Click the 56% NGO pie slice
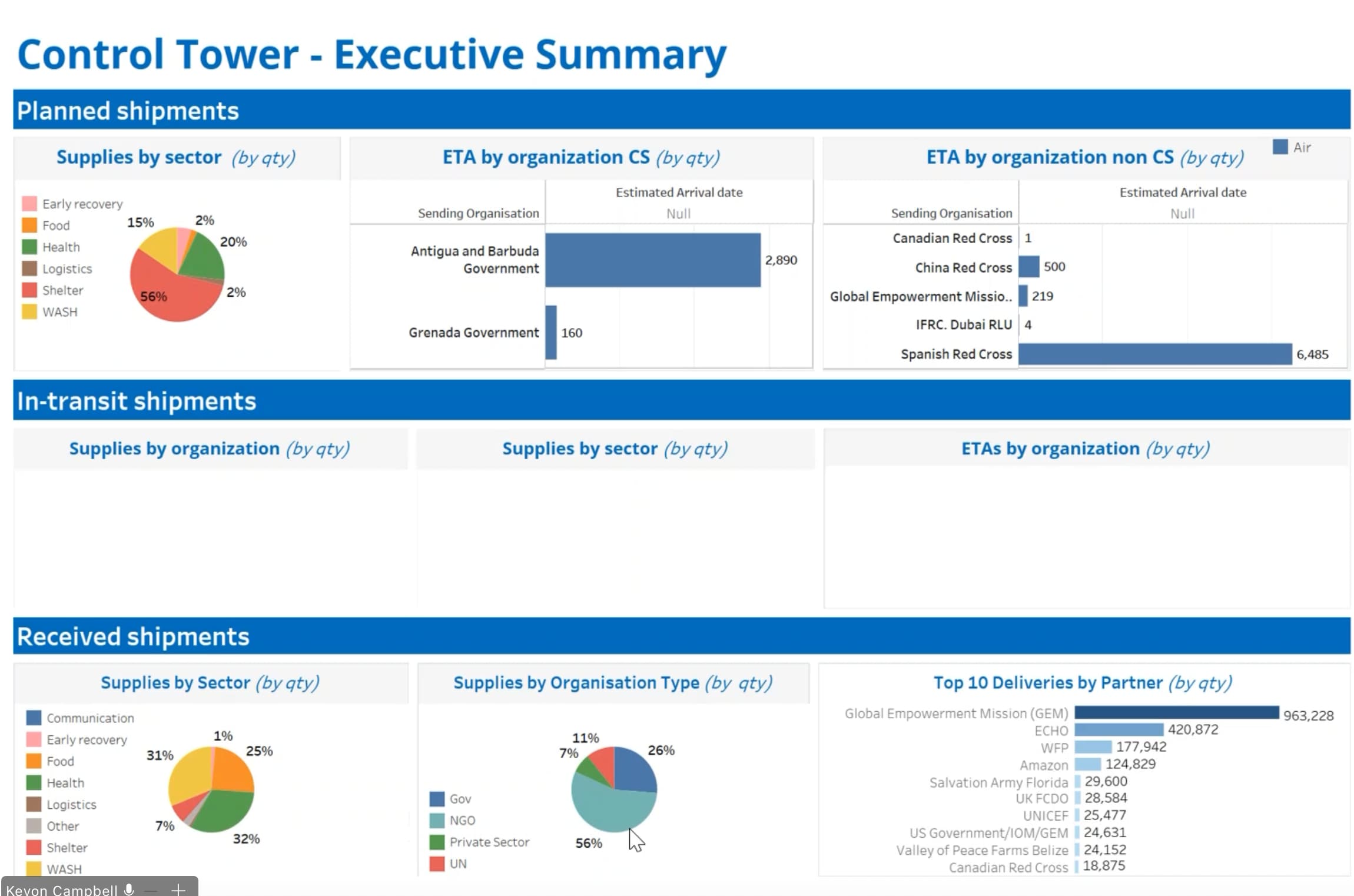 [609, 809]
